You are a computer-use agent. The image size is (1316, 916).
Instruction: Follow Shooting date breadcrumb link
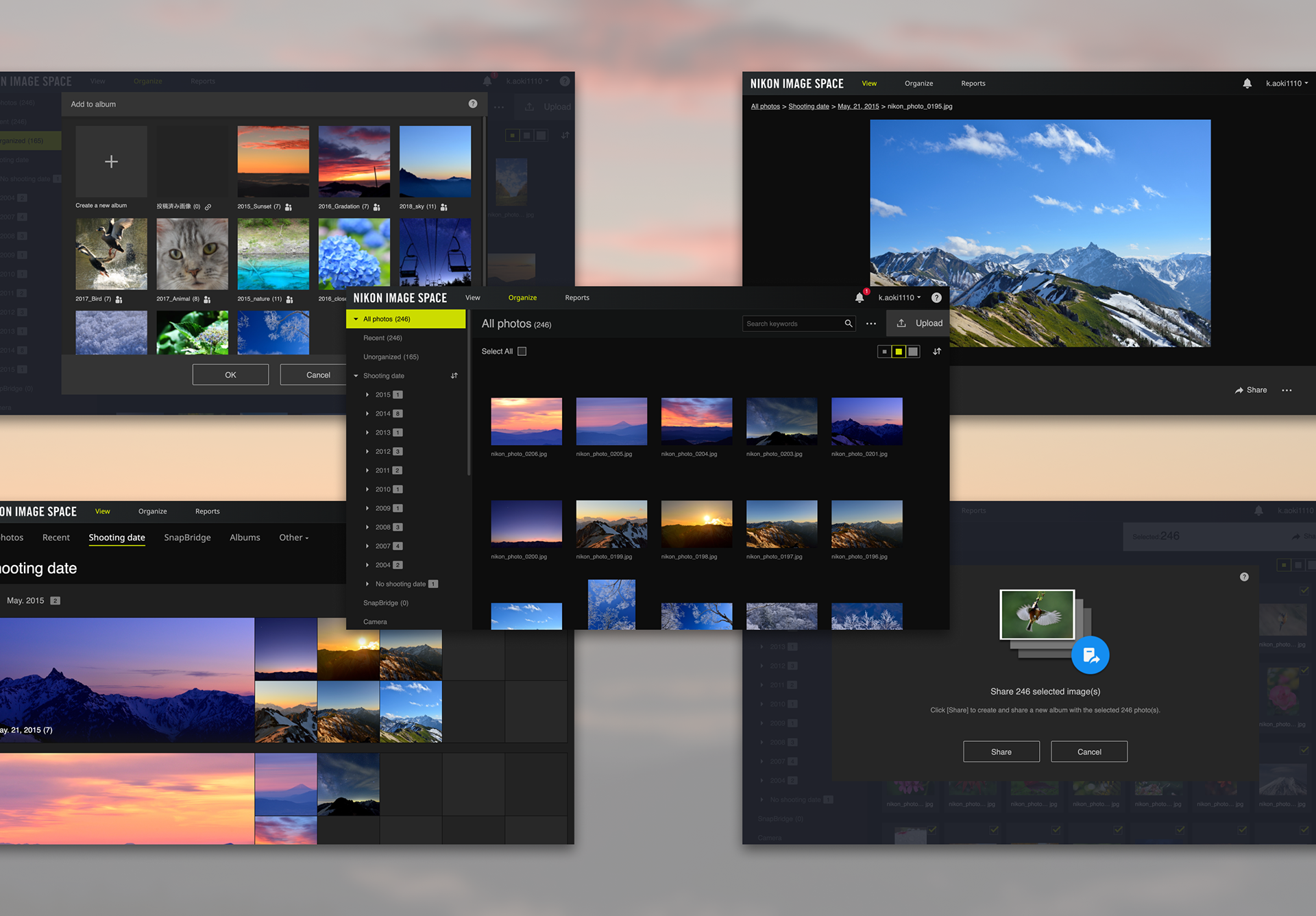(809, 106)
